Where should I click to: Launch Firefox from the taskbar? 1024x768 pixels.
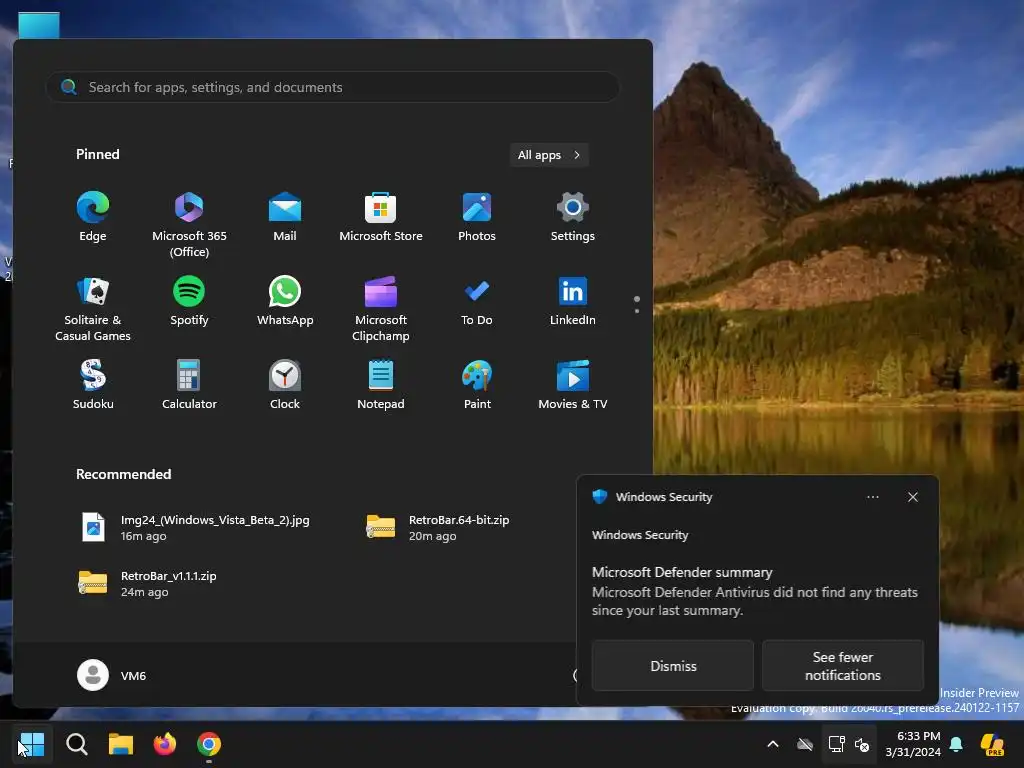click(x=165, y=744)
